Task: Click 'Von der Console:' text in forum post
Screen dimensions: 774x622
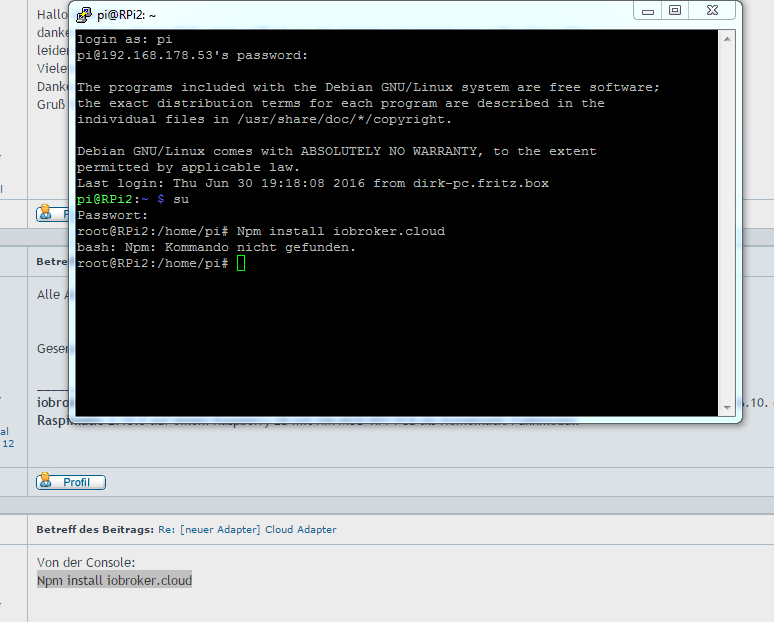Action: pos(86,562)
